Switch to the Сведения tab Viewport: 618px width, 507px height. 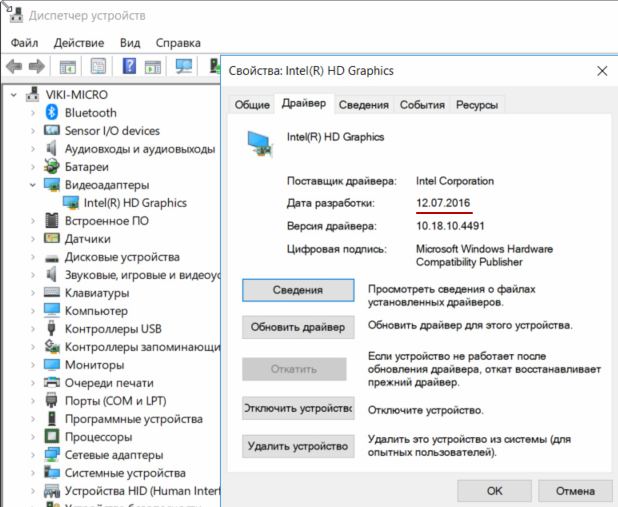[x=364, y=105]
